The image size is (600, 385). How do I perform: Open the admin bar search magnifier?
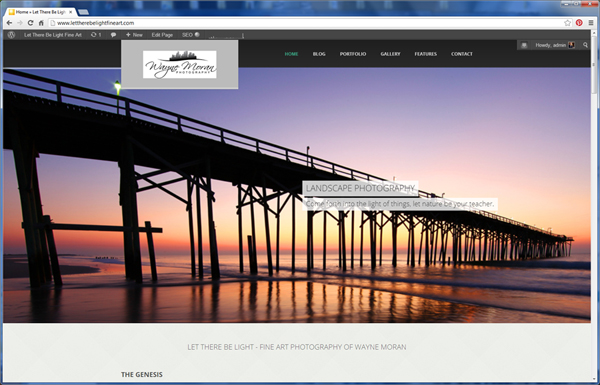[585, 45]
